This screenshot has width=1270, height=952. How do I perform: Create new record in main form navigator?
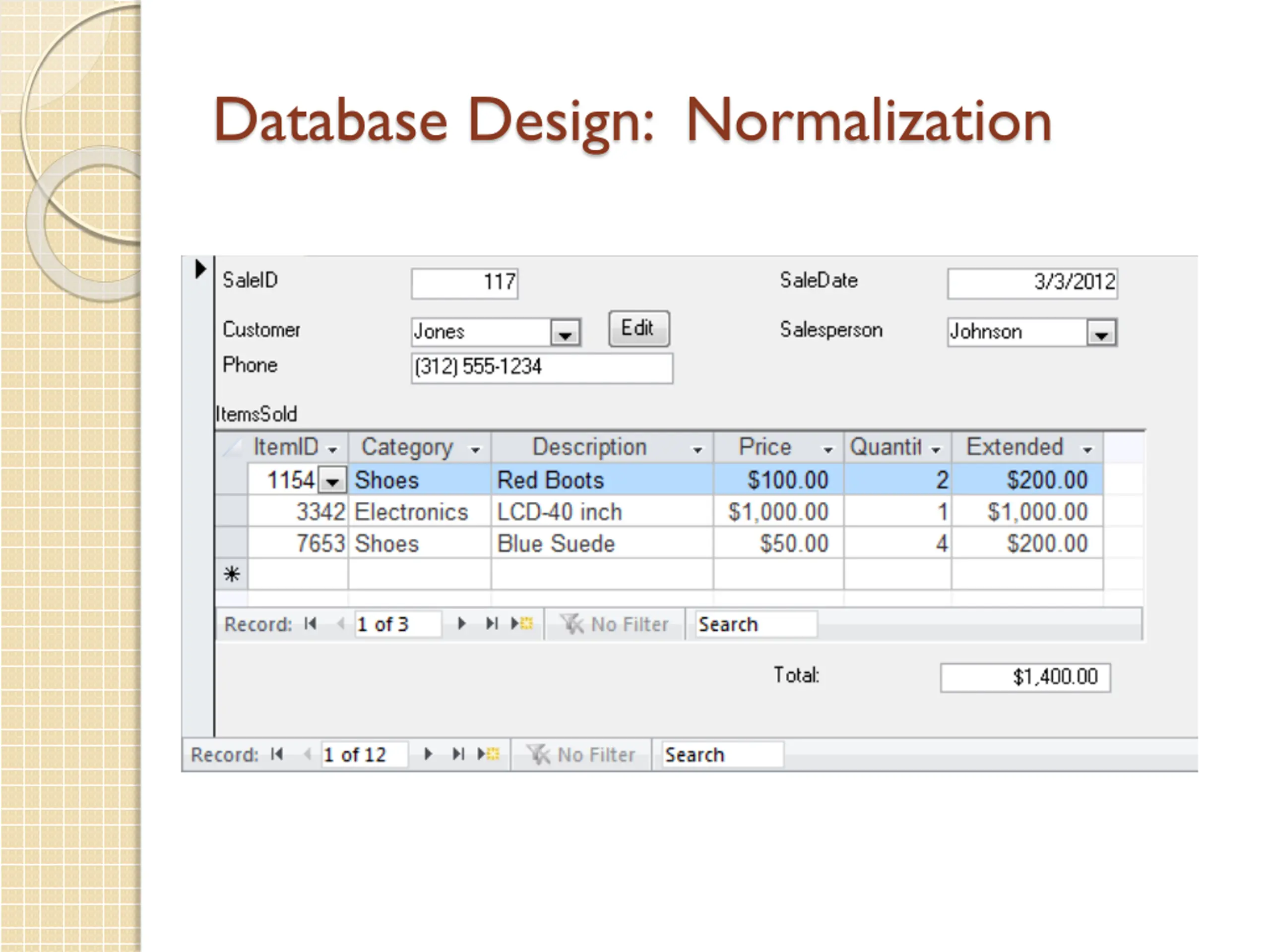[489, 754]
